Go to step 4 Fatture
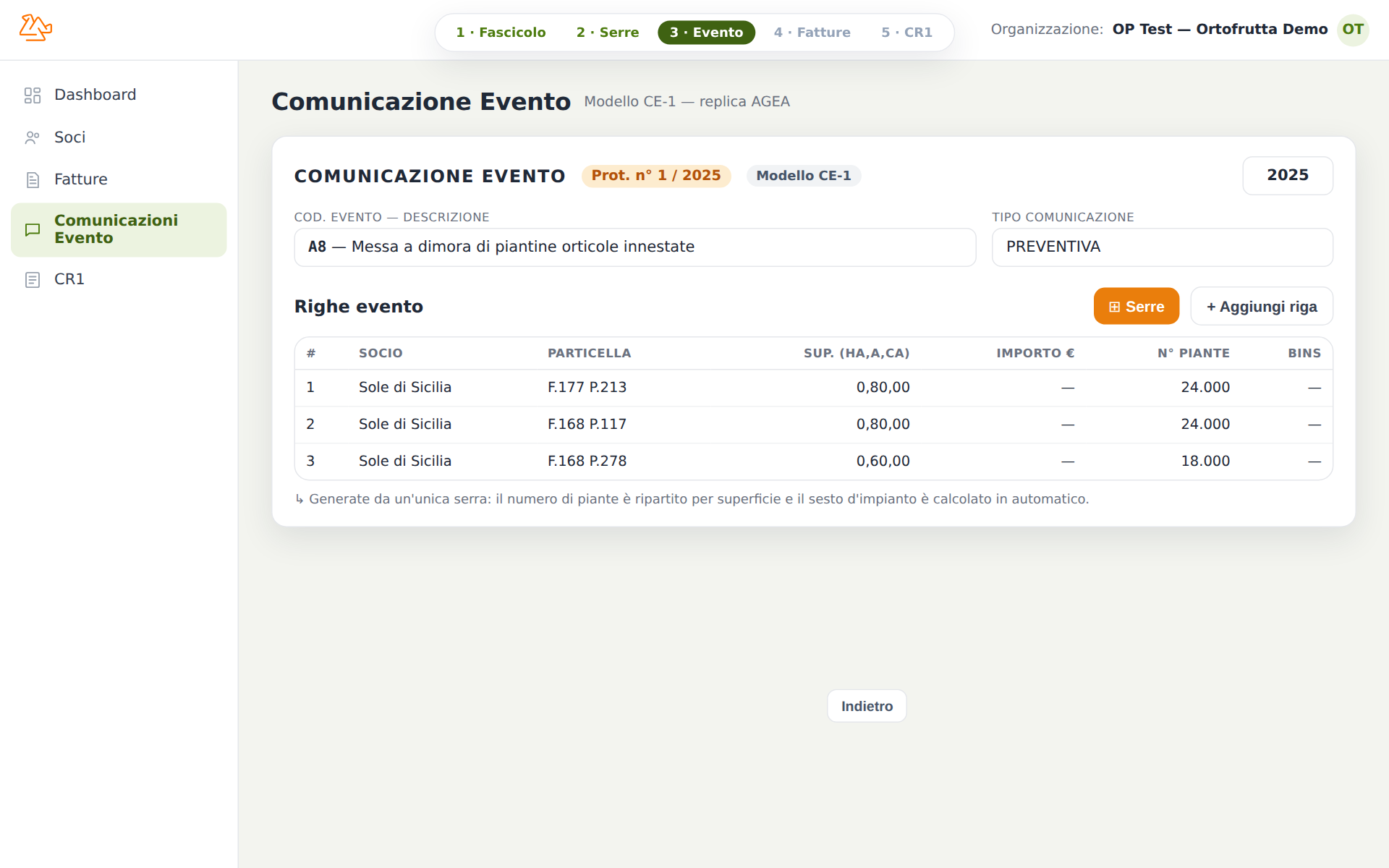This screenshot has height=868, width=1389. [812, 33]
